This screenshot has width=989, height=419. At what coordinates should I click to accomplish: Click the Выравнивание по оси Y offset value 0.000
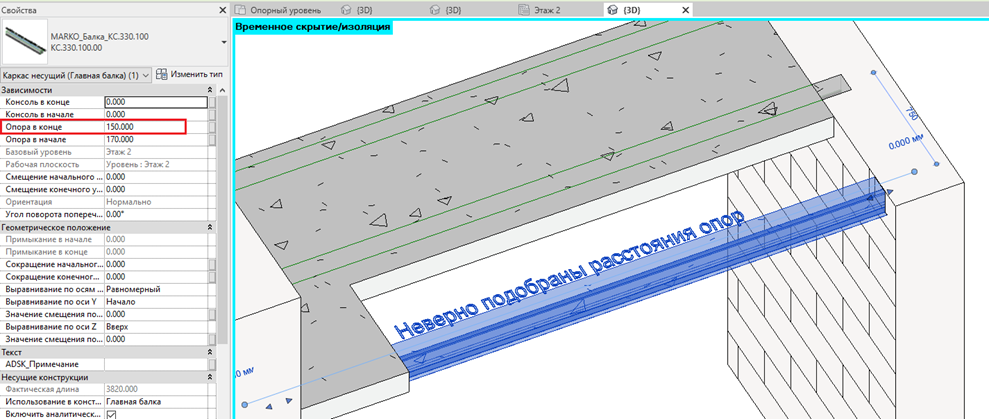point(156,314)
